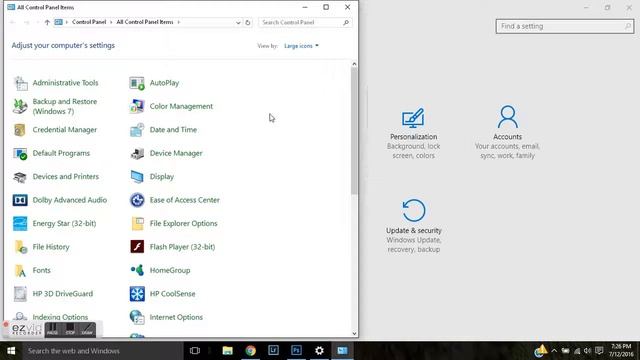The image size is (640, 360).
Task: Open the Date and Time icon
Action: [x=137, y=130]
